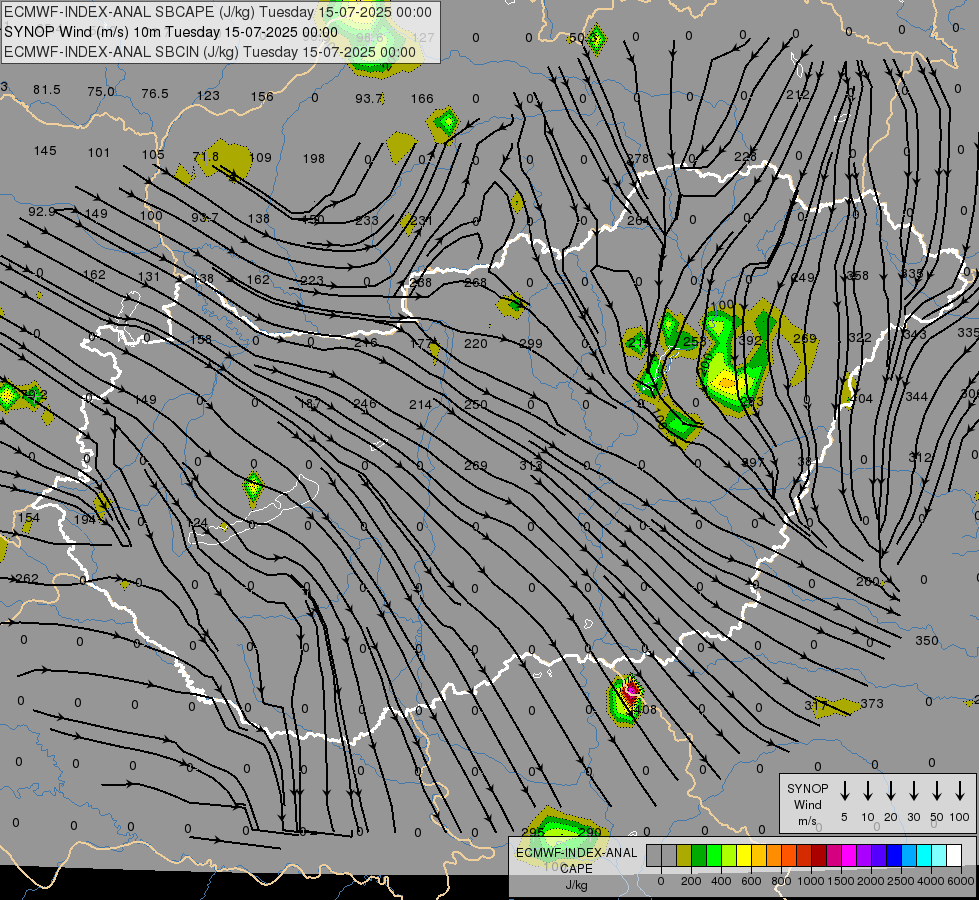Click the 2500 label on CAPE scale
The image size is (979, 900).
point(901,881)
